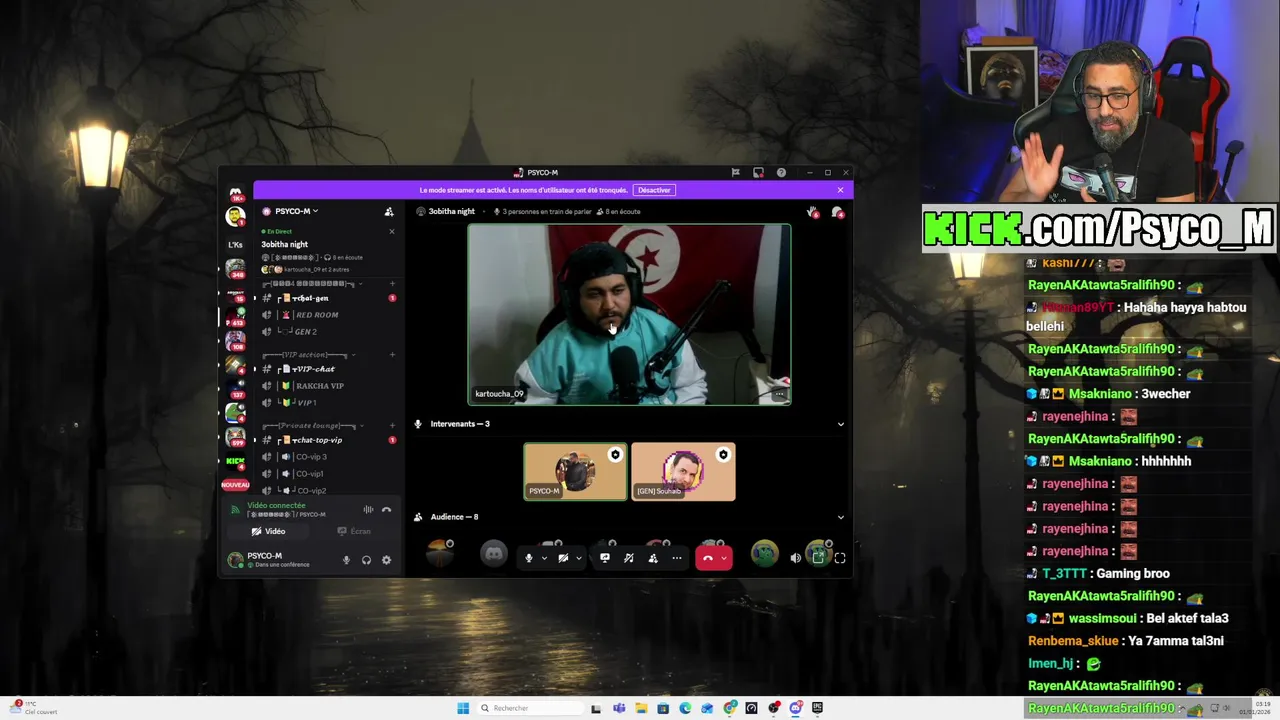Toggle microphone in stage control bar
The image size is (1280, 720).
[529, 558]
